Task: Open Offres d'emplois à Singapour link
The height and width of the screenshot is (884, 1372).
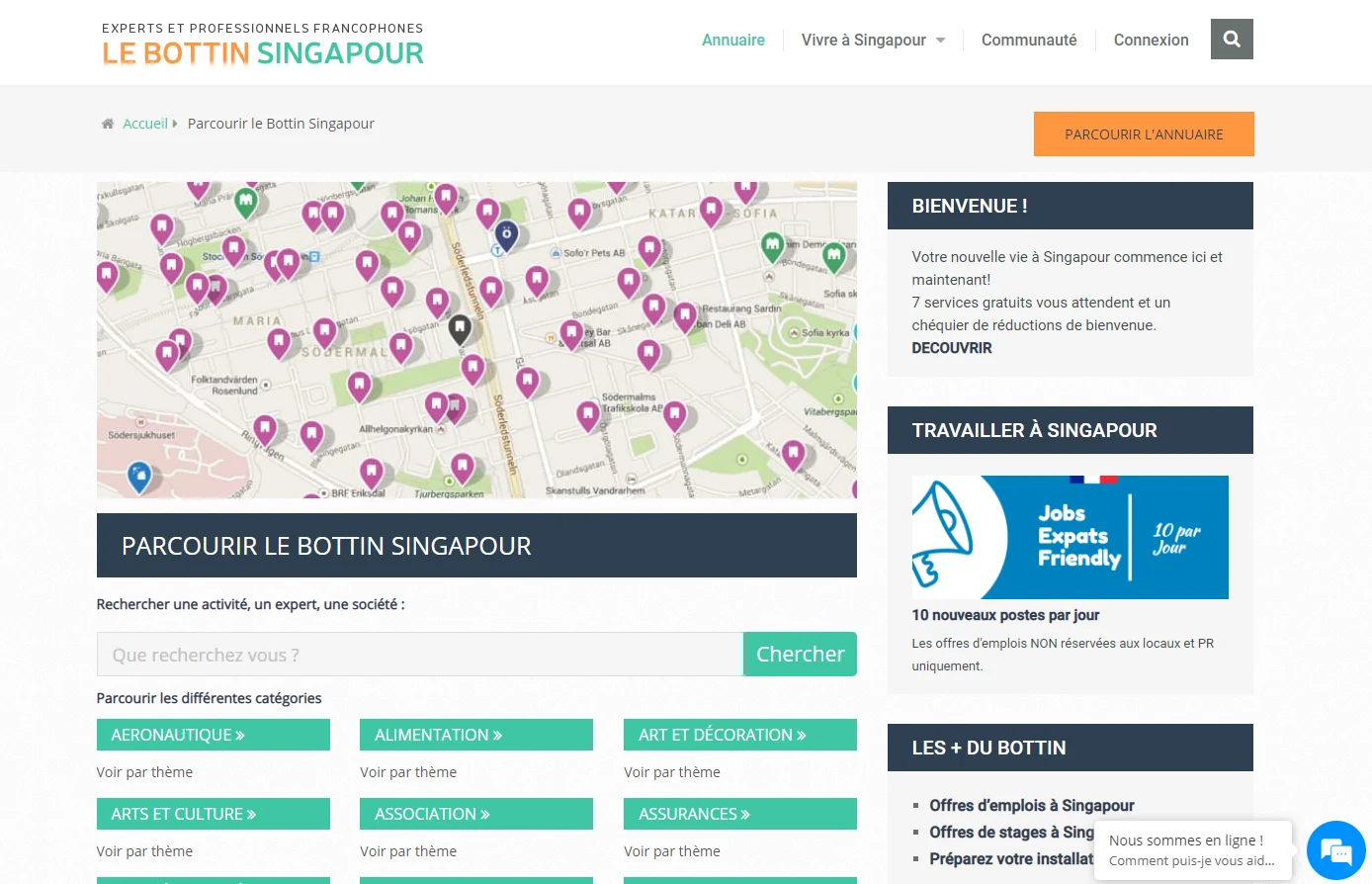Action: [x=1032, y=806]
